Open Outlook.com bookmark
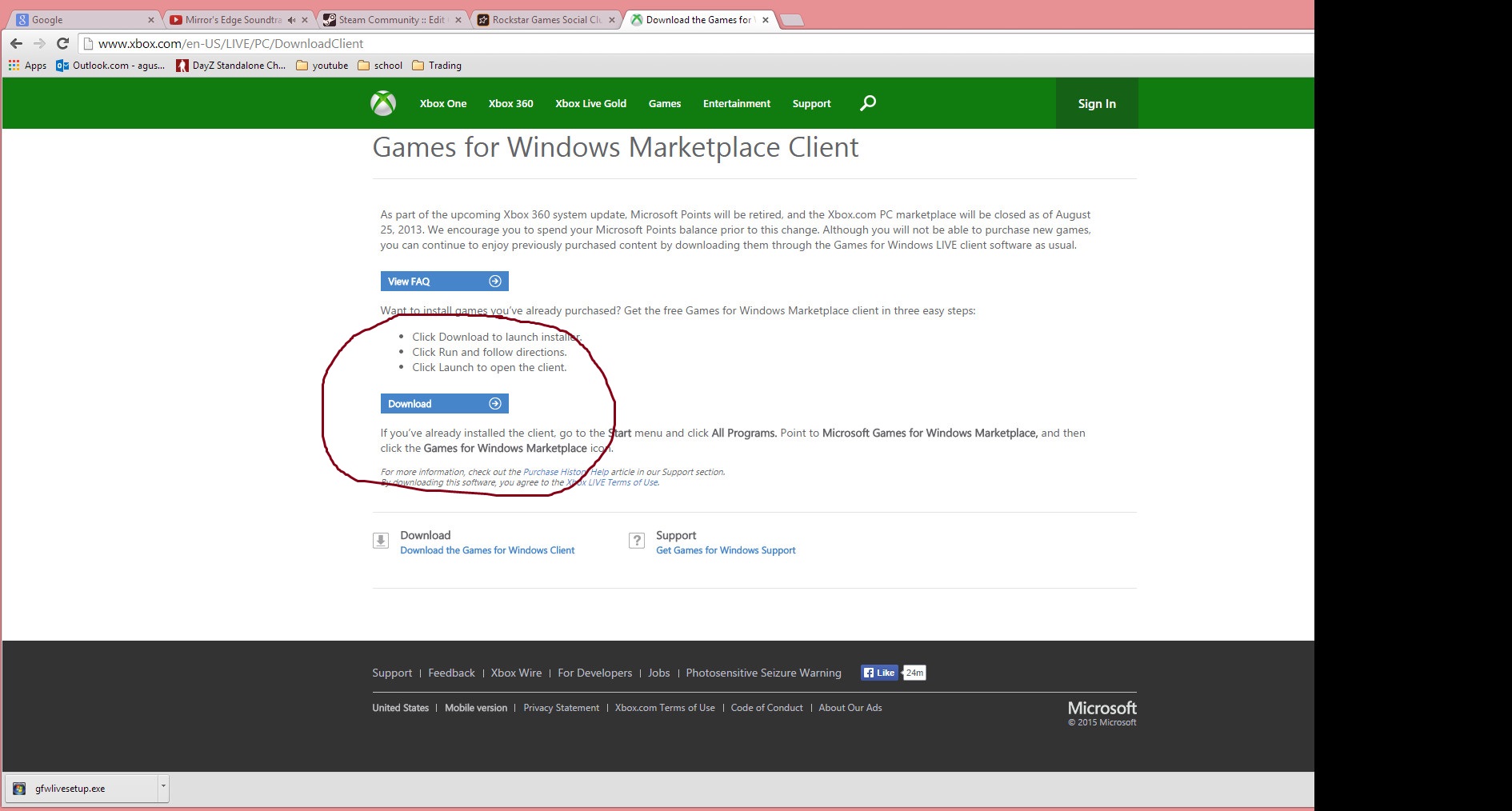1512x811 pixels. (x=110, y=66)
